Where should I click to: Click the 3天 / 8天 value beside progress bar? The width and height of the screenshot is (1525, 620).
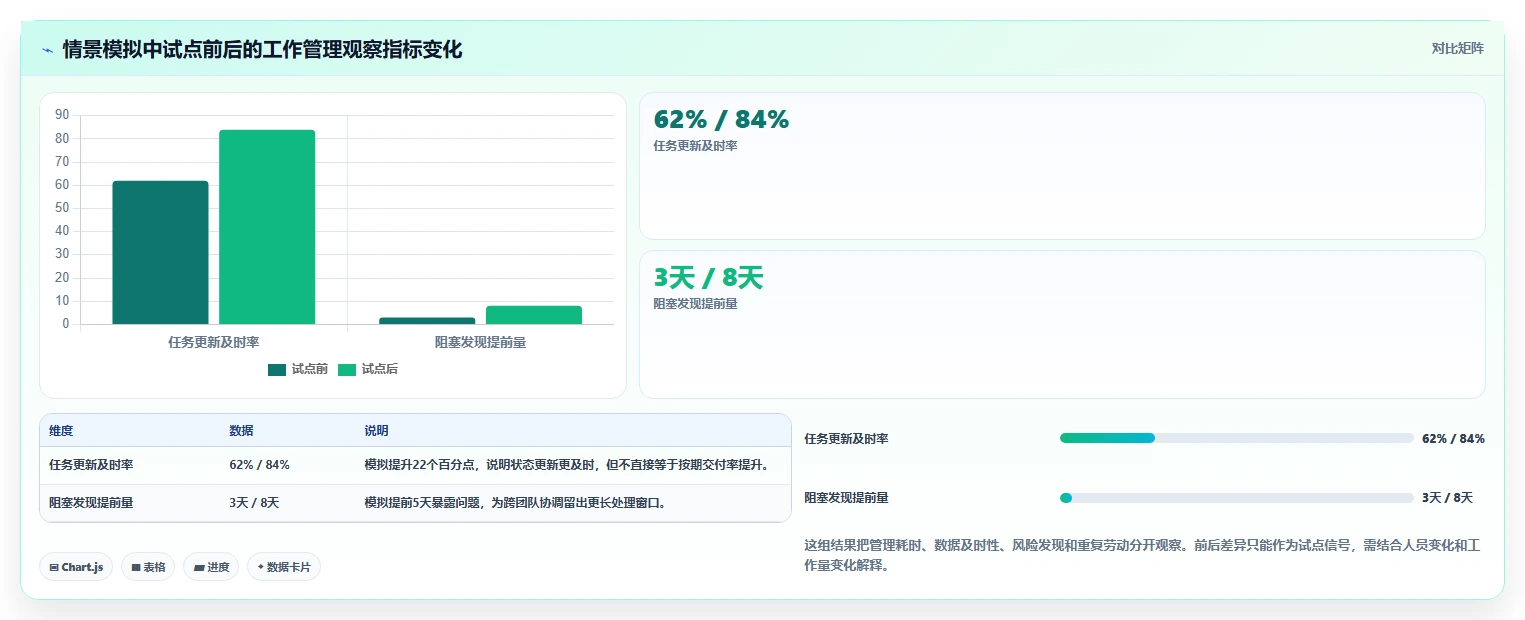1447,498
